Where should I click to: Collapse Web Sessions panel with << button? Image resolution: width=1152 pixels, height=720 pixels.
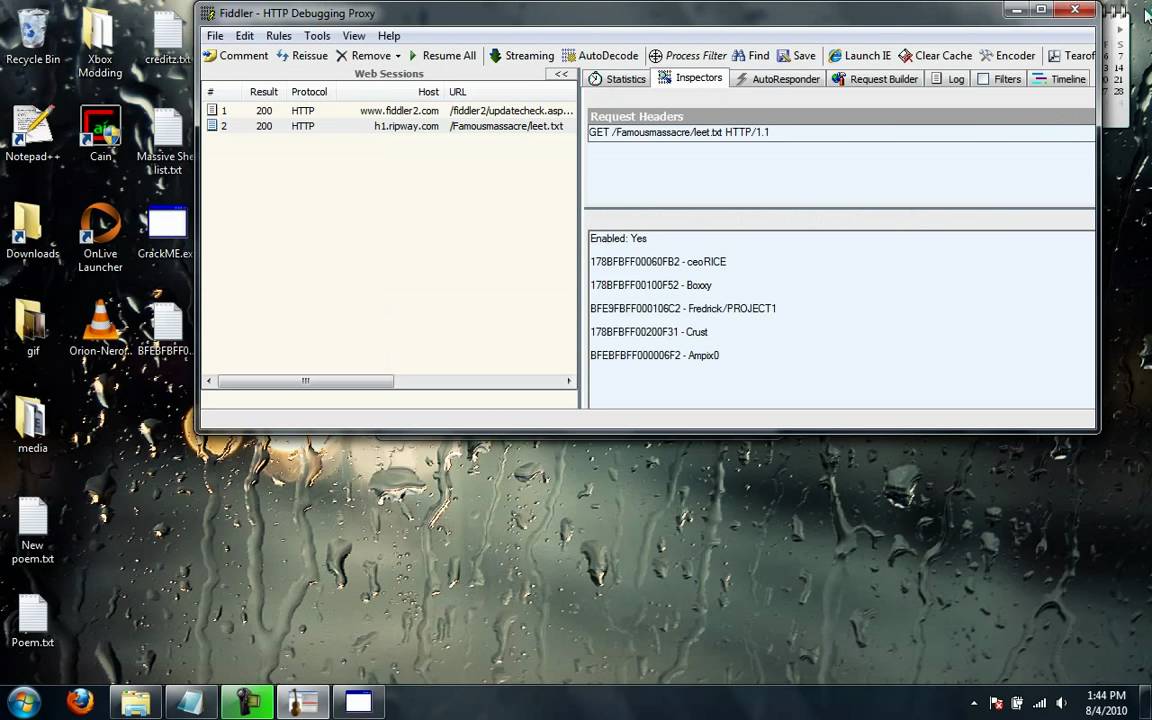[x=561, y=74]
